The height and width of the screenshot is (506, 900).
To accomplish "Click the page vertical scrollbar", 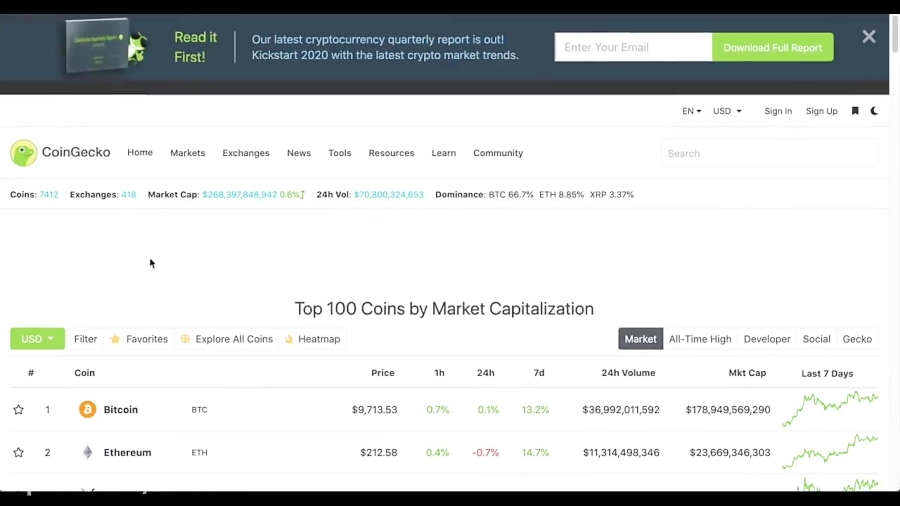I will pos(894,34).
